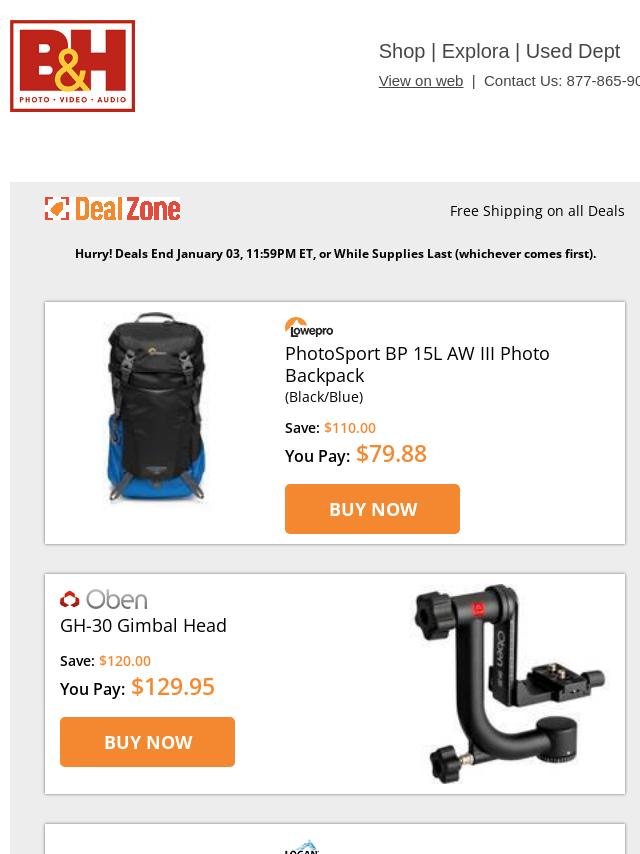Open PhotoSport BP 15L AW III title

pos(417,364)
